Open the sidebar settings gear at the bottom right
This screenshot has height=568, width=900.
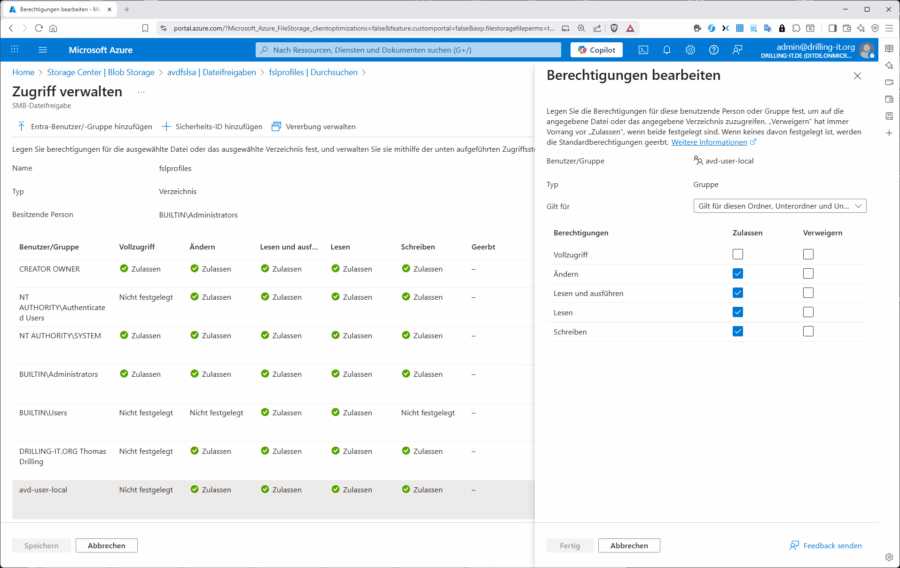tap(889, 557)
